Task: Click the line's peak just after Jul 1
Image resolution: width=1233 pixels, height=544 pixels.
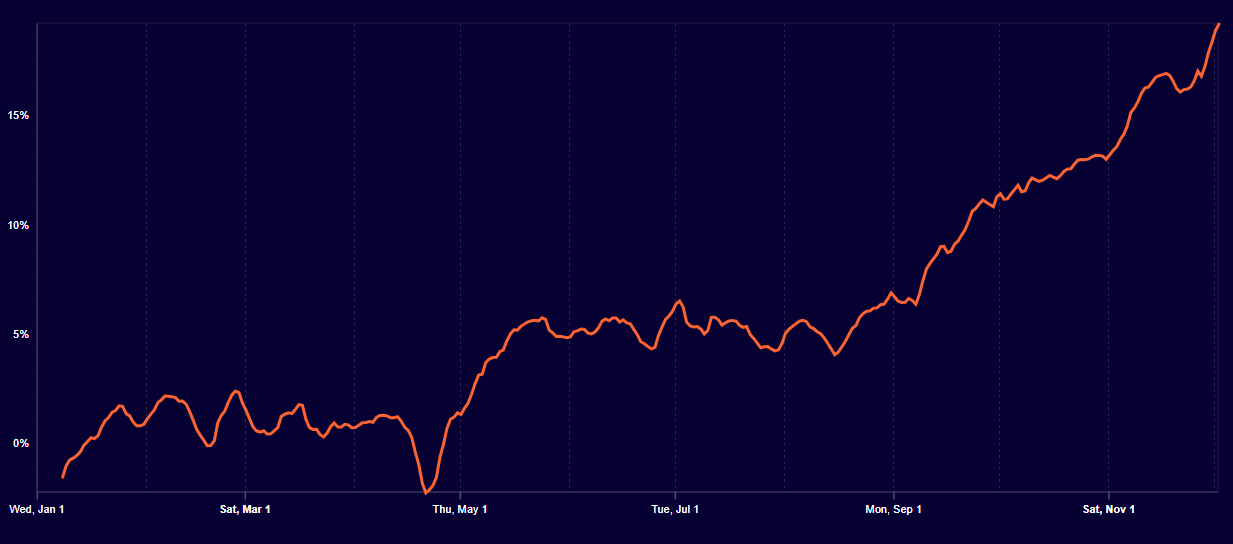Action: click(x=680, y=301)
